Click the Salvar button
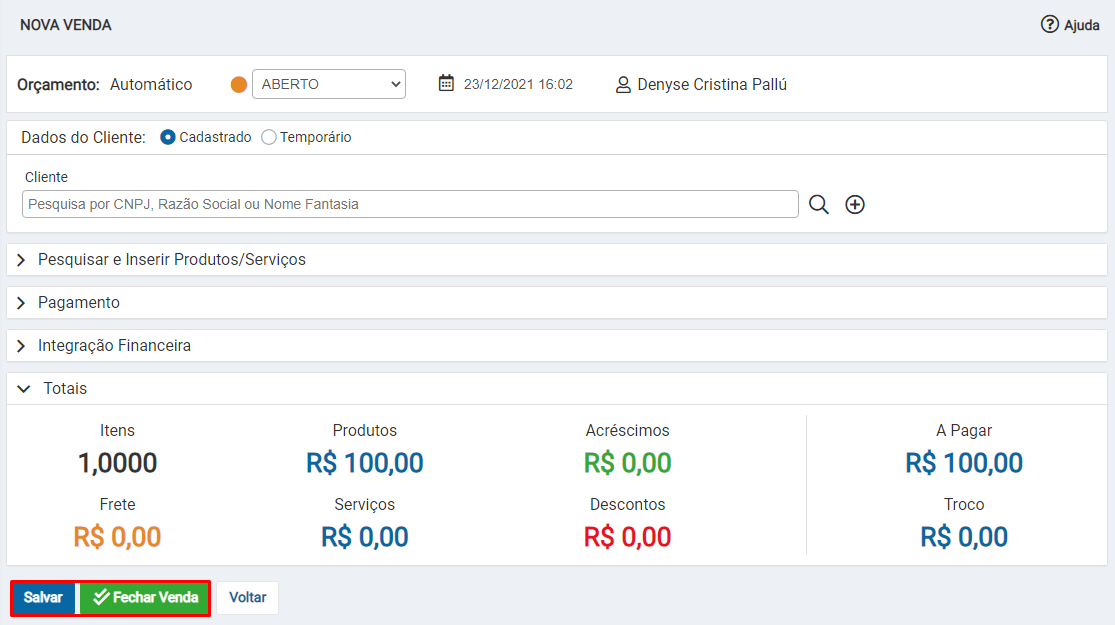Image resolution: width=1115 pixels, height=625 pixels. pos(43,598)
